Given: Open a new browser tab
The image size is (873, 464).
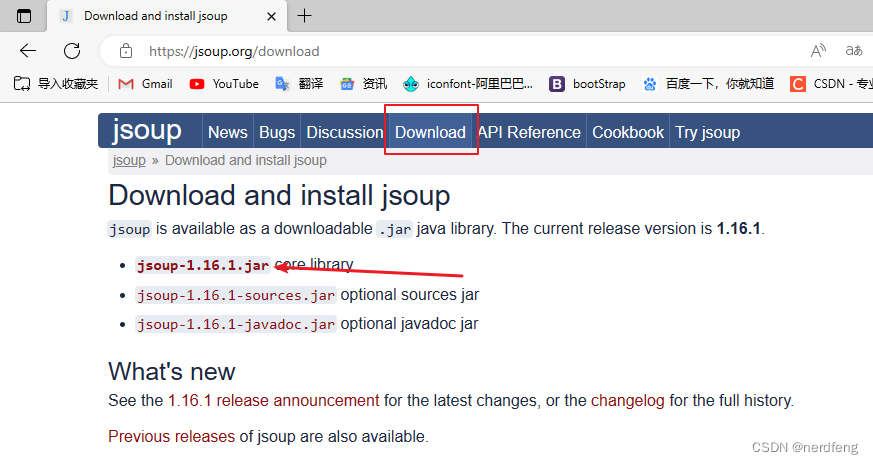Looking at the screenshot, I should pos(304,16).
